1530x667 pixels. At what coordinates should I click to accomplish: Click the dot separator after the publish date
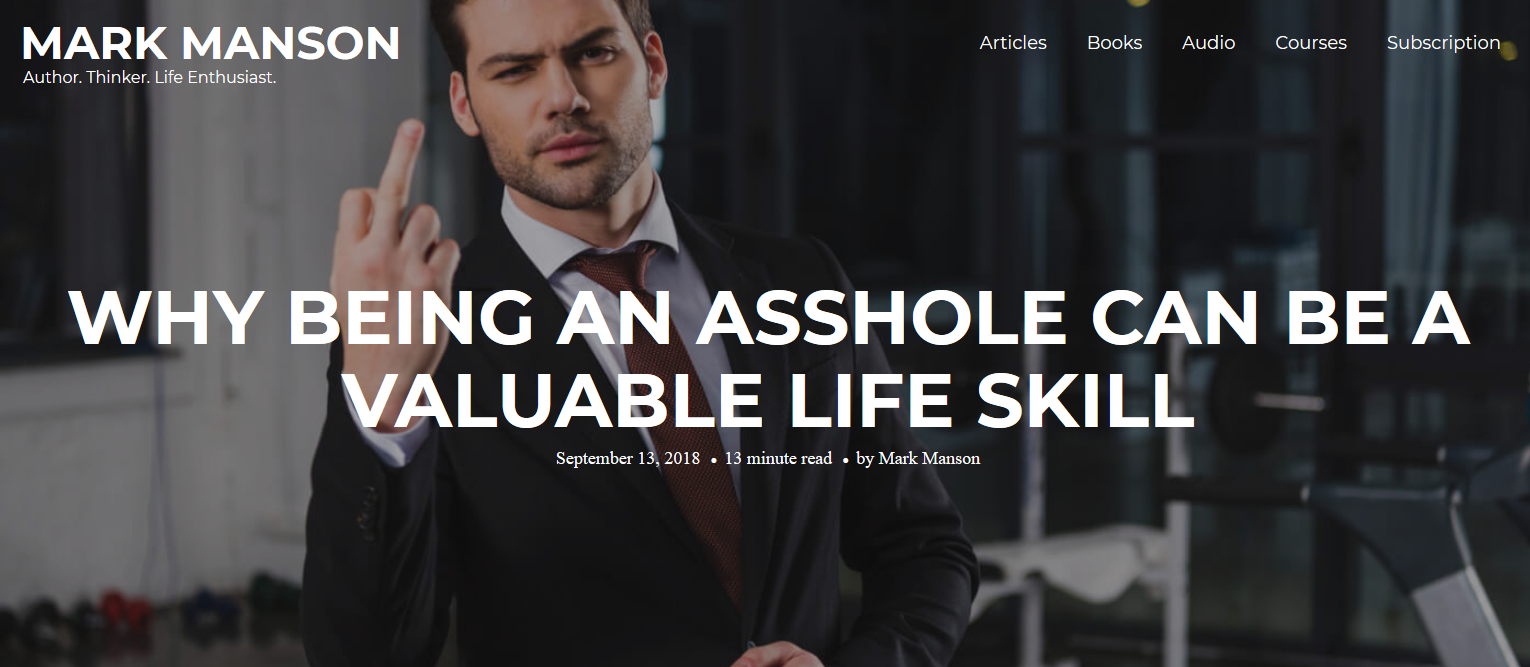713,461
